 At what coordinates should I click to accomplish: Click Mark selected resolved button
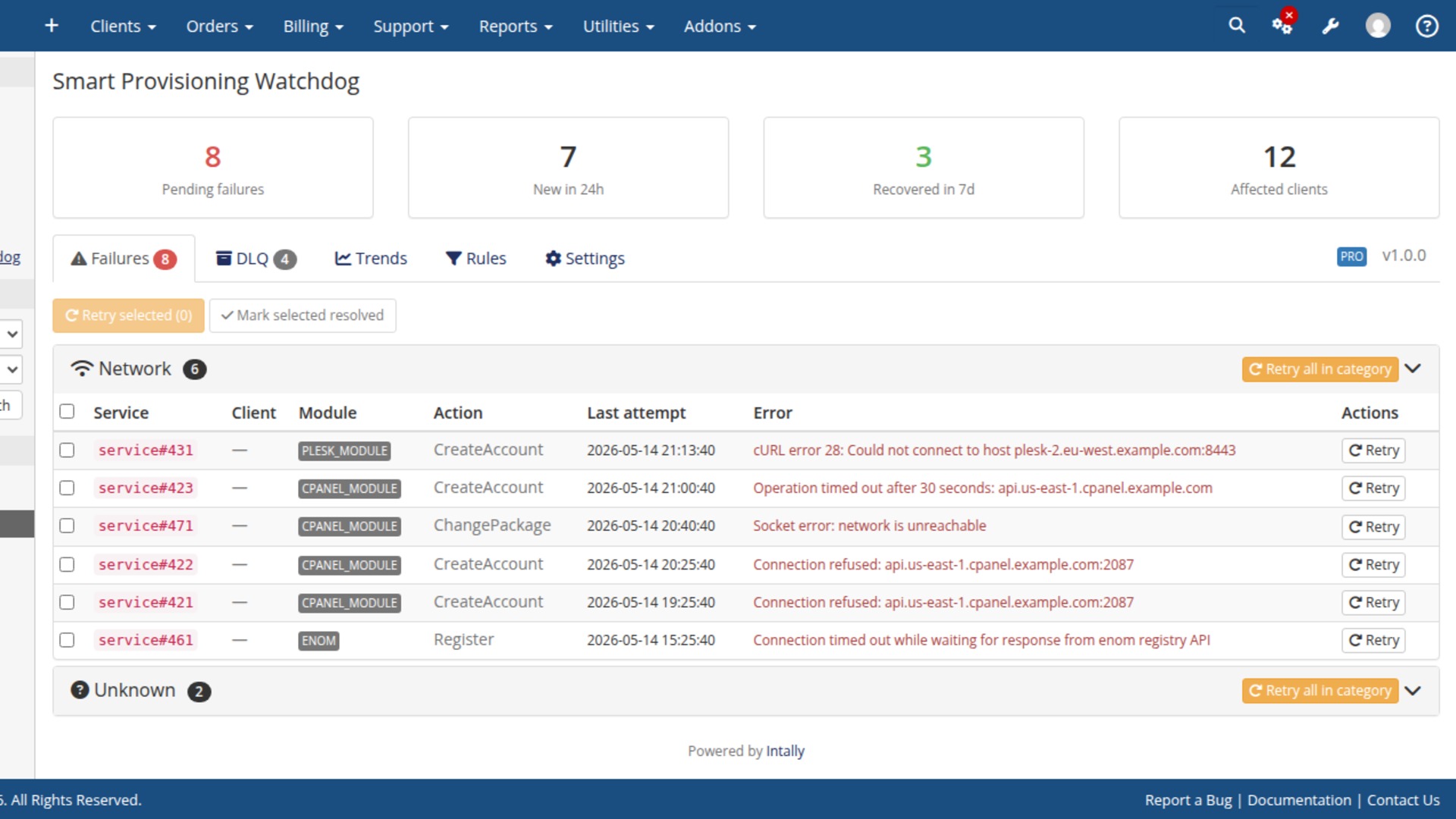(x=303, y=315)
